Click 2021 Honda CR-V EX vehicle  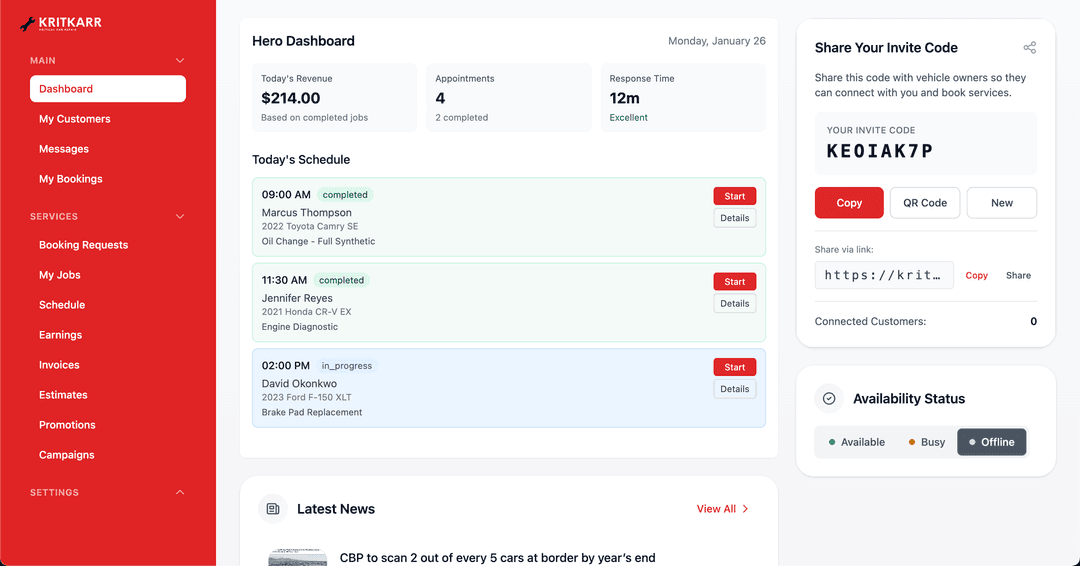(x=307, y=312)
